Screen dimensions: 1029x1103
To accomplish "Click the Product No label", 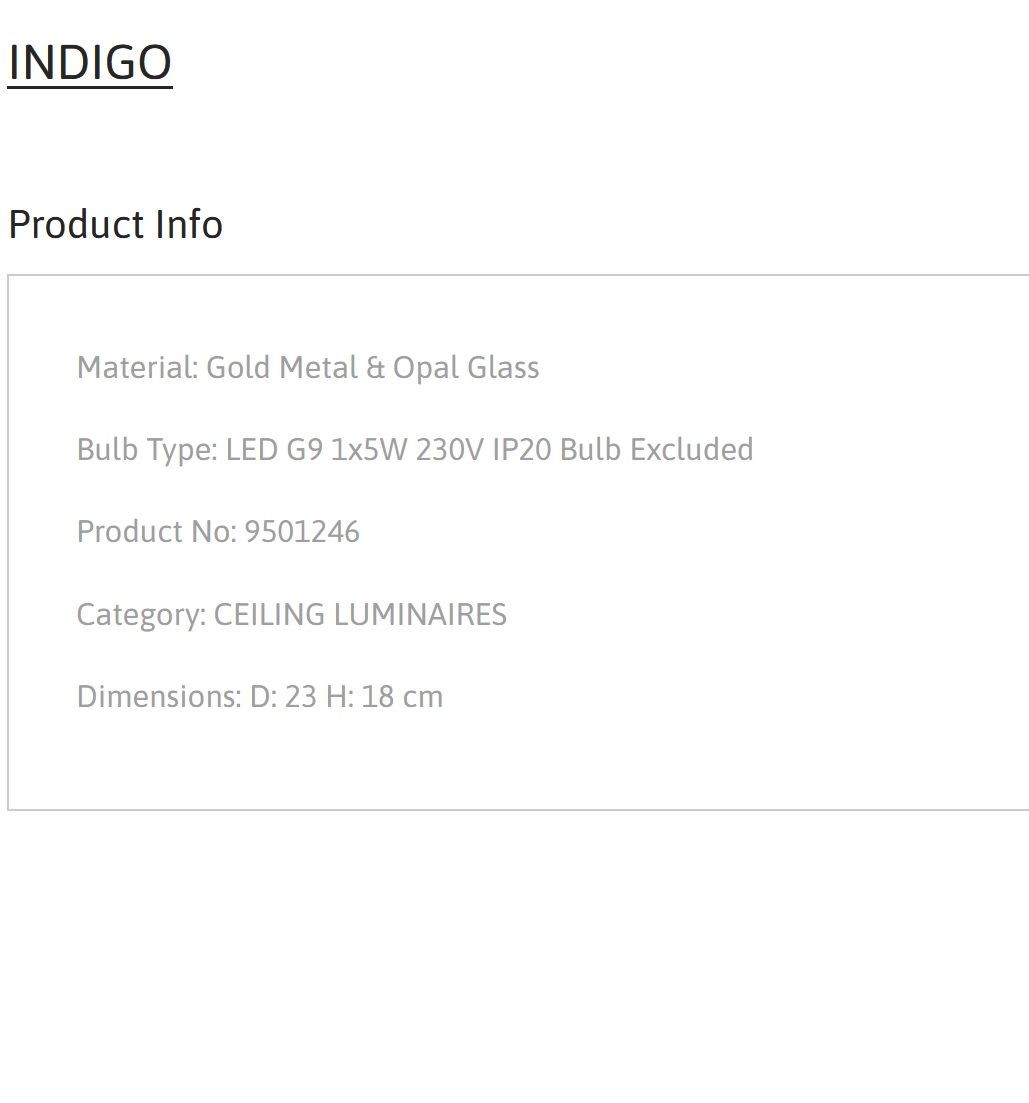I will tap(156, 532).
